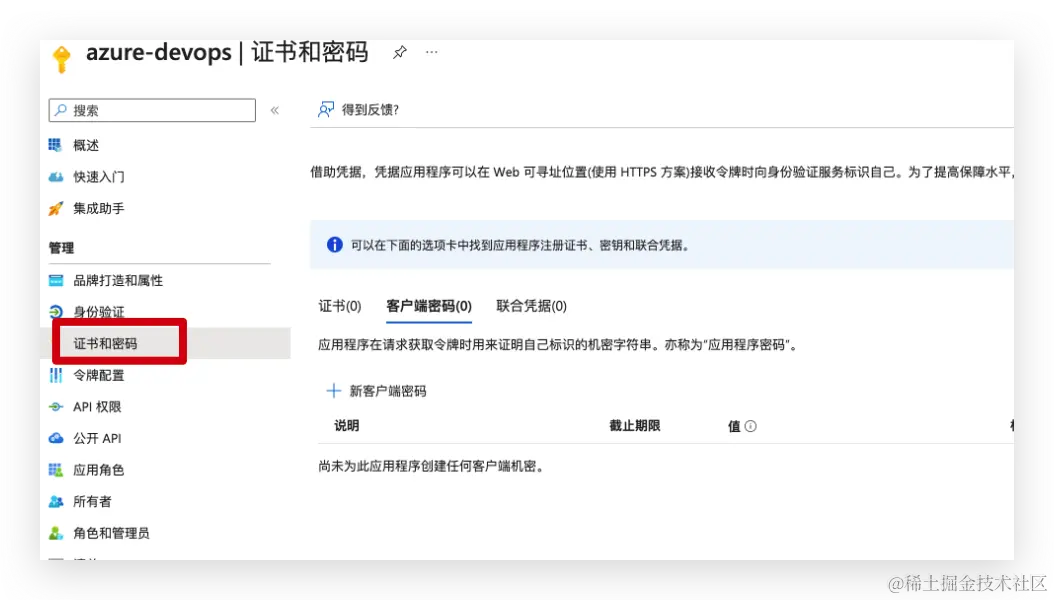Viewport: 1054px width, 600px height.
Task: Click the 令牌配置 bars icon
Action: point(56,375)
